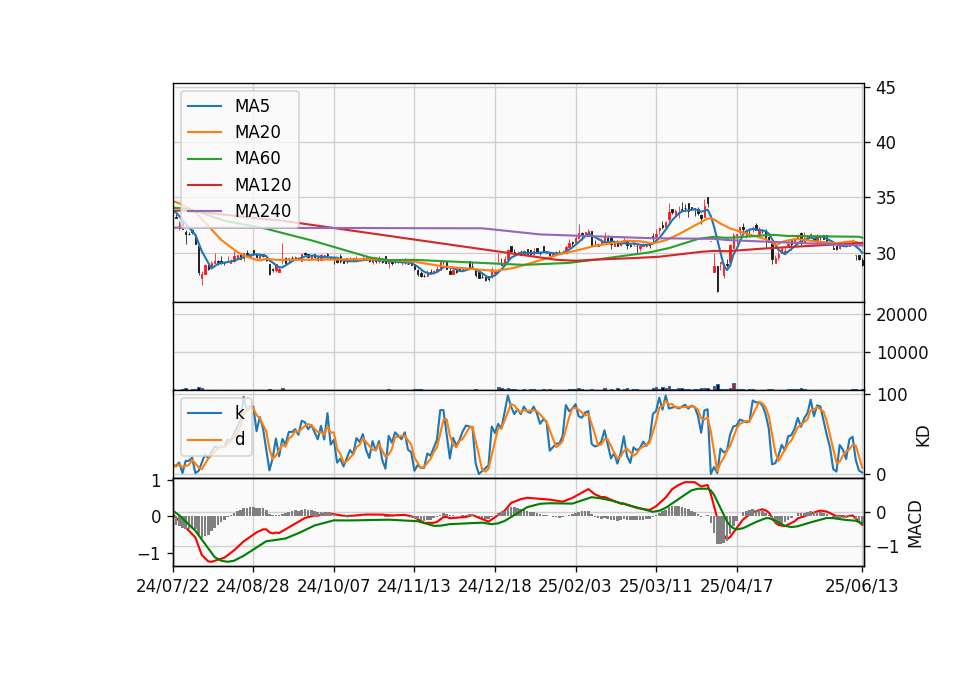Click the MACD left axis value 1
This screenshot has width=960, height=690.
pyautogui.click(x=156, y=482)
